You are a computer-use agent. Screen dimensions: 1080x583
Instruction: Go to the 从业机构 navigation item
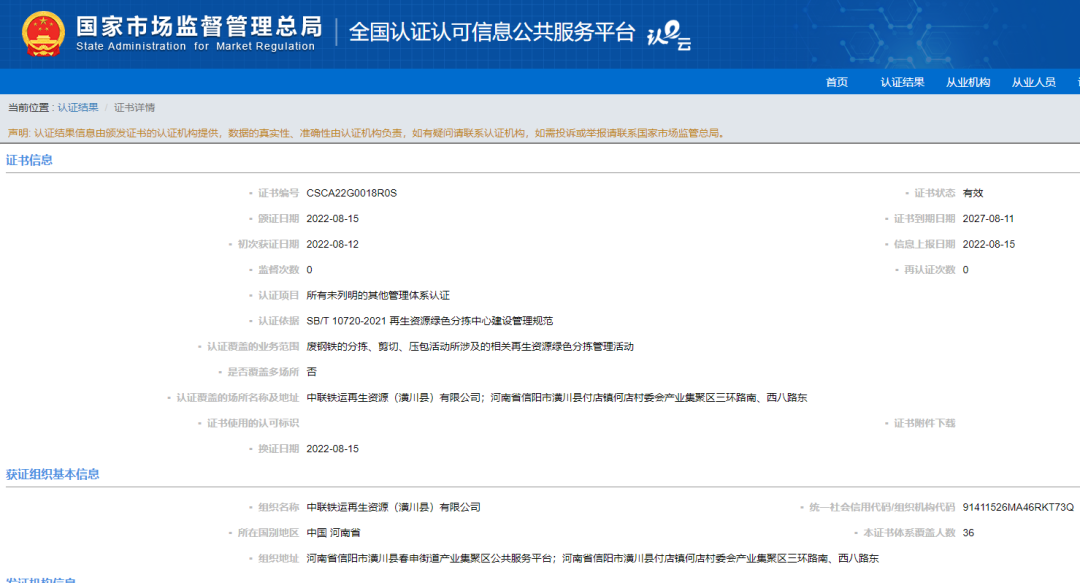968,82
